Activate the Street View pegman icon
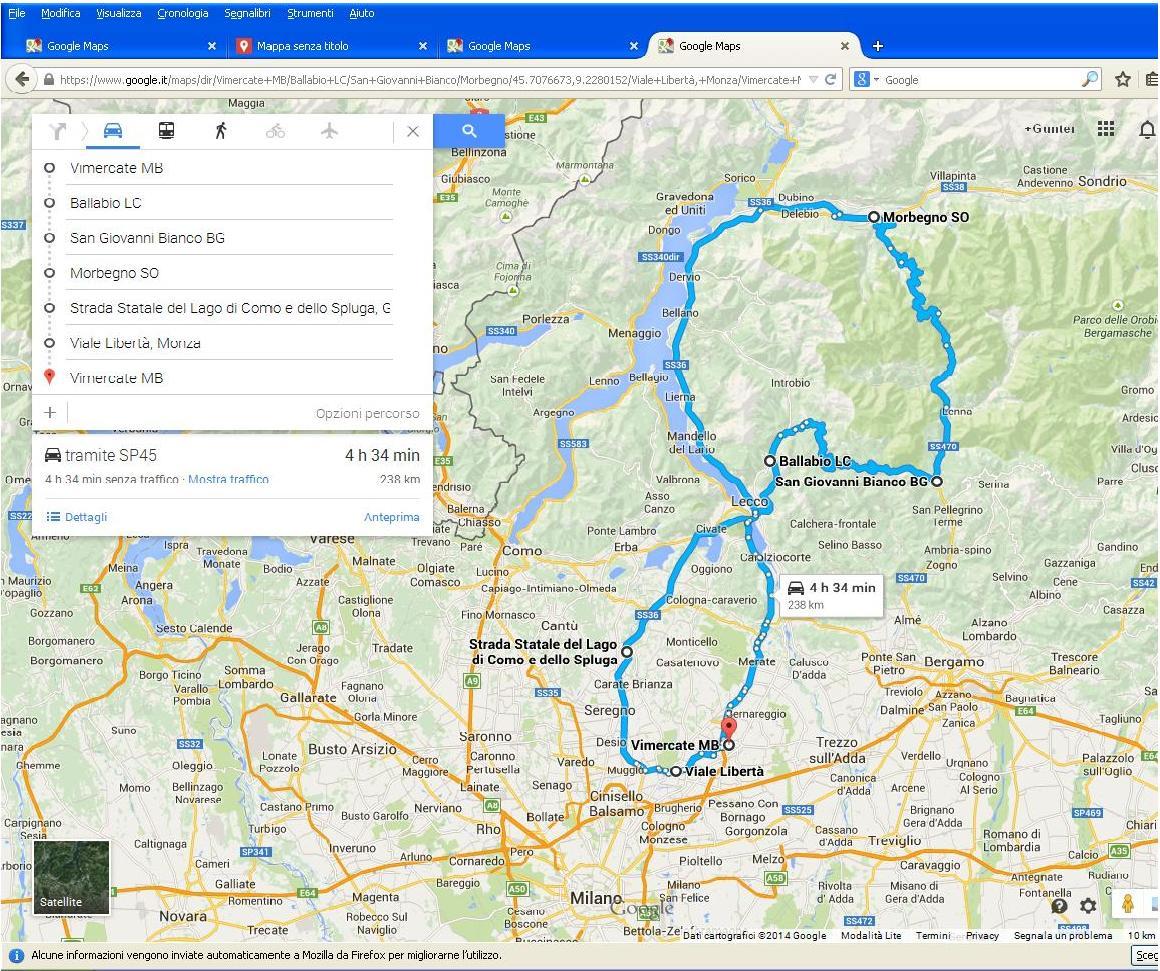 (x=1127, y=904)
